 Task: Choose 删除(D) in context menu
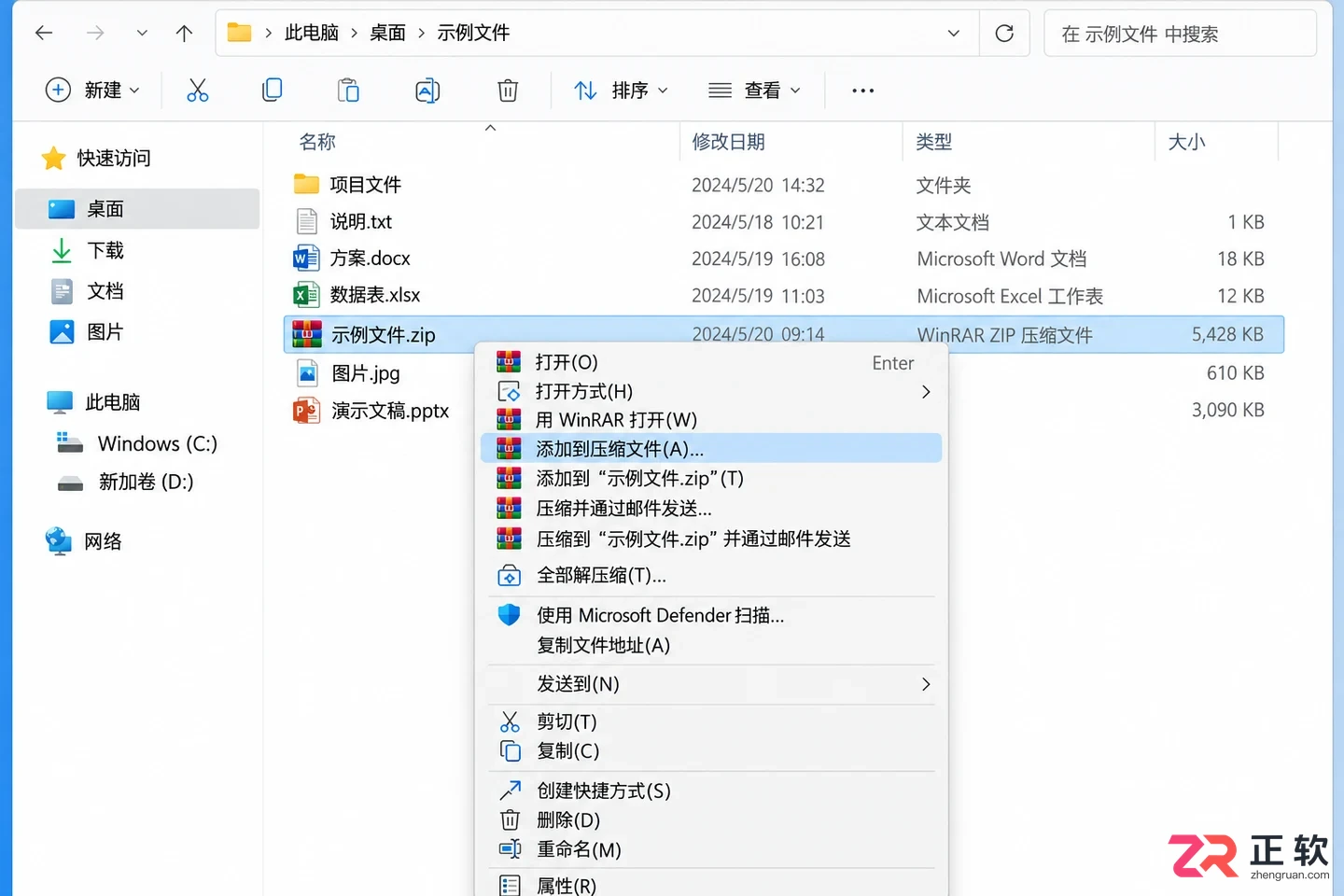point(711,820)
